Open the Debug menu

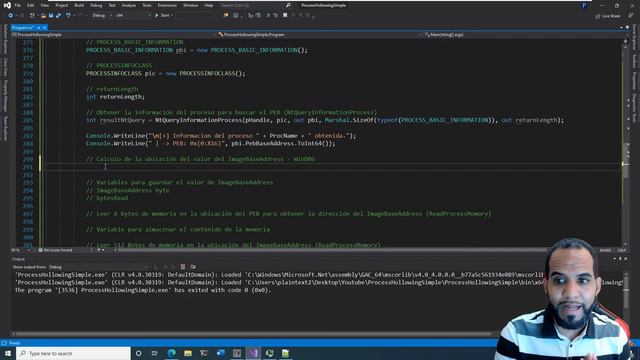click(x=96, y=5)
